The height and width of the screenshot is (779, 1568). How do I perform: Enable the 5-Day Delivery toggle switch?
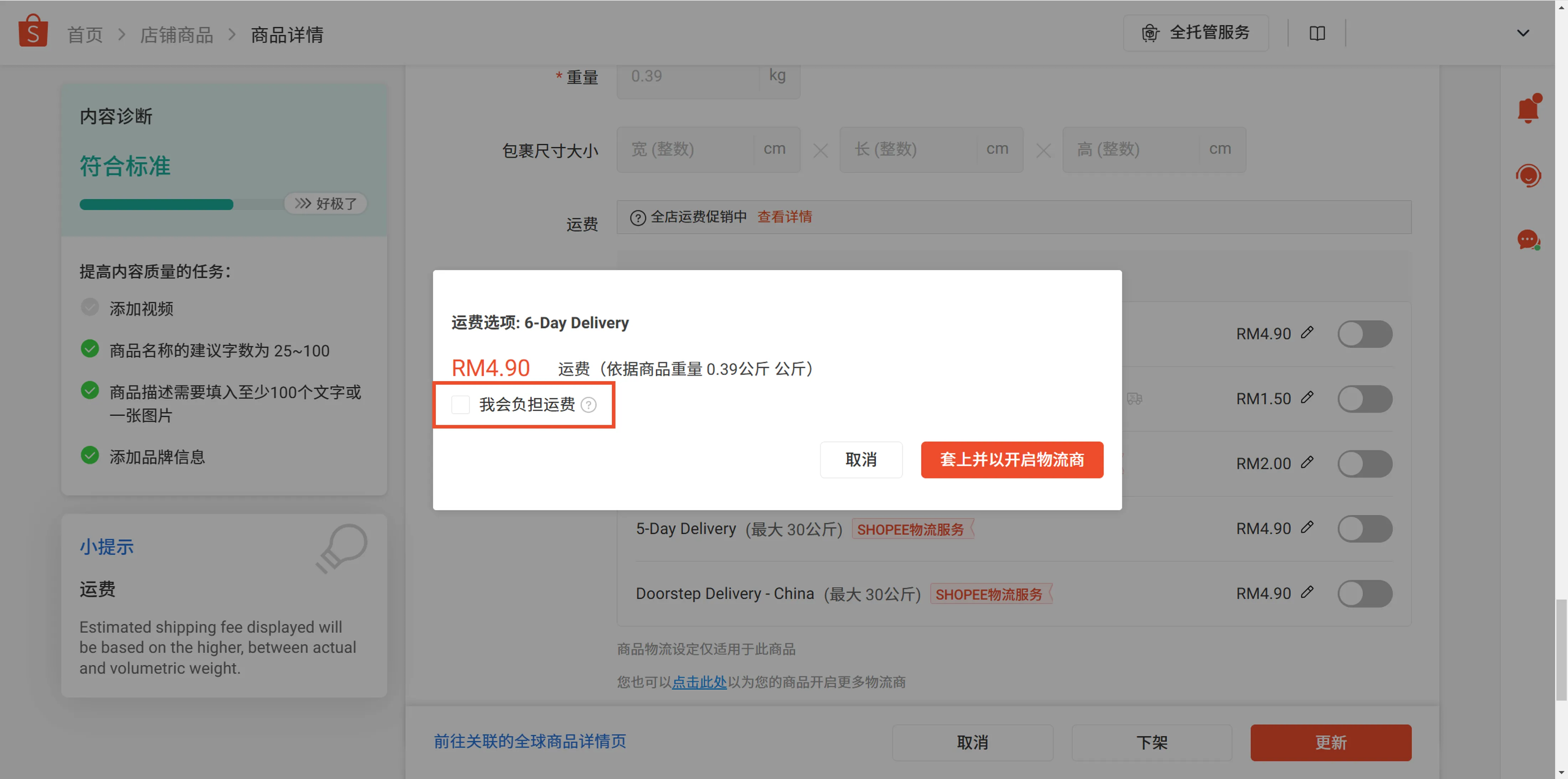pyautogui.click(x=1365, y=528)
